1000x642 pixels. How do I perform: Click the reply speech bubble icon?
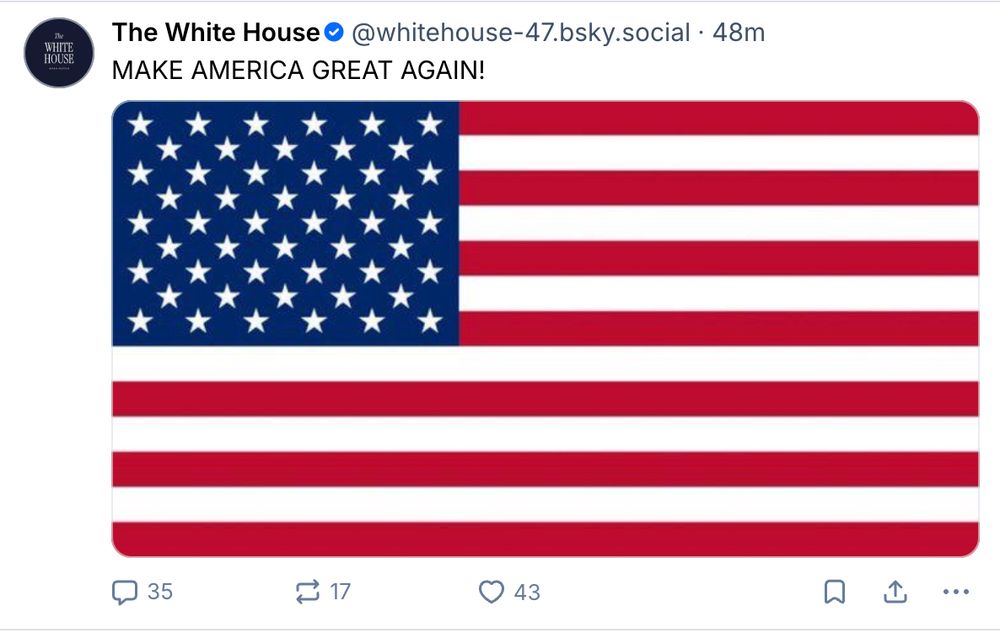tap(124, 592)
